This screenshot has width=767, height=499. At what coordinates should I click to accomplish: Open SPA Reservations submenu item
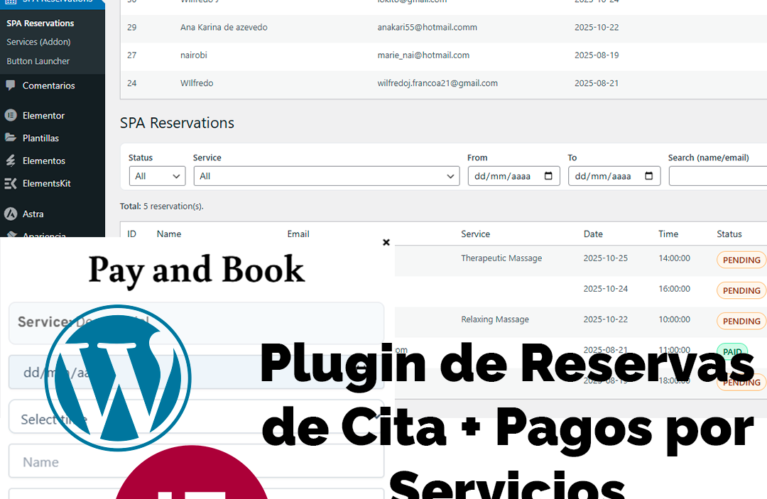point(40,23)
